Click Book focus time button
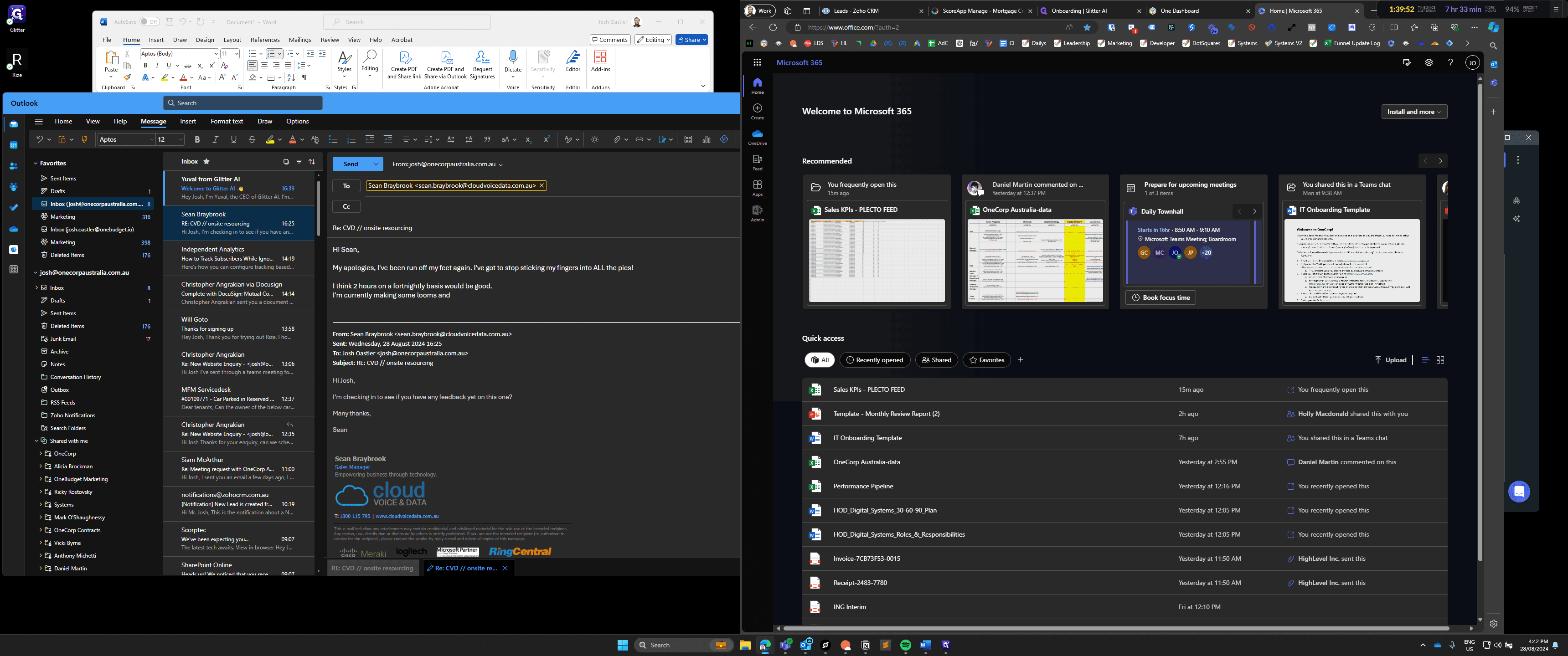This screenshot has width=1568, height=656. [1161, 298]
